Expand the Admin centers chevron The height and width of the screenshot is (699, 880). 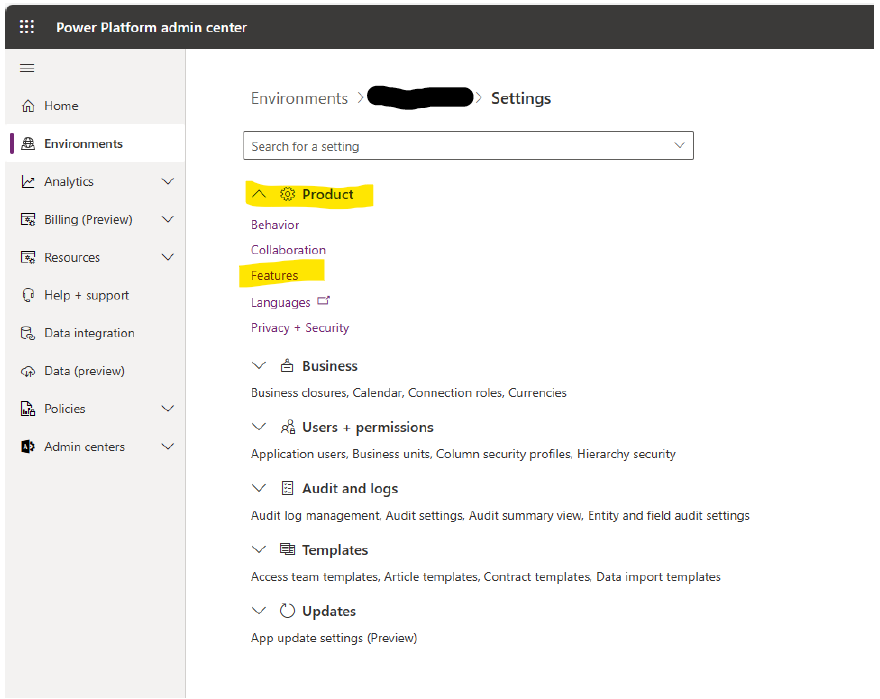click(x=167, y=446)
